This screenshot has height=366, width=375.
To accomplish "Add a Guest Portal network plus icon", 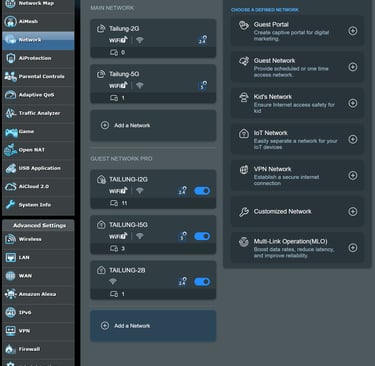I will tap(353, 31).
